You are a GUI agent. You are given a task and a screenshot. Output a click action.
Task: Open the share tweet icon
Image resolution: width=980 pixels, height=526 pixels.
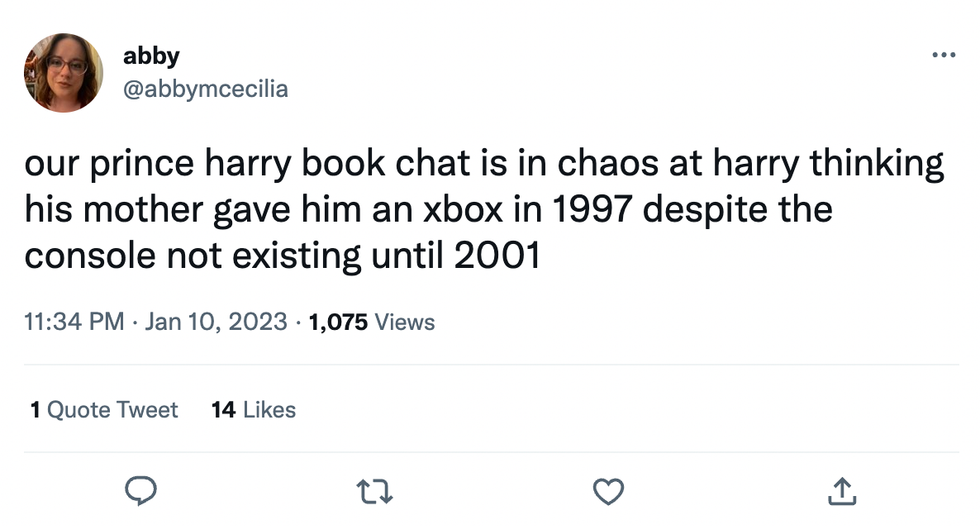coord(843,489)
